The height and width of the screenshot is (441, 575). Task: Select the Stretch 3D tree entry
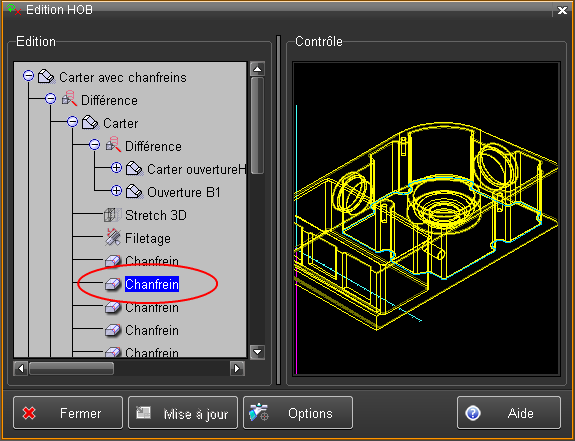(156, 215)
